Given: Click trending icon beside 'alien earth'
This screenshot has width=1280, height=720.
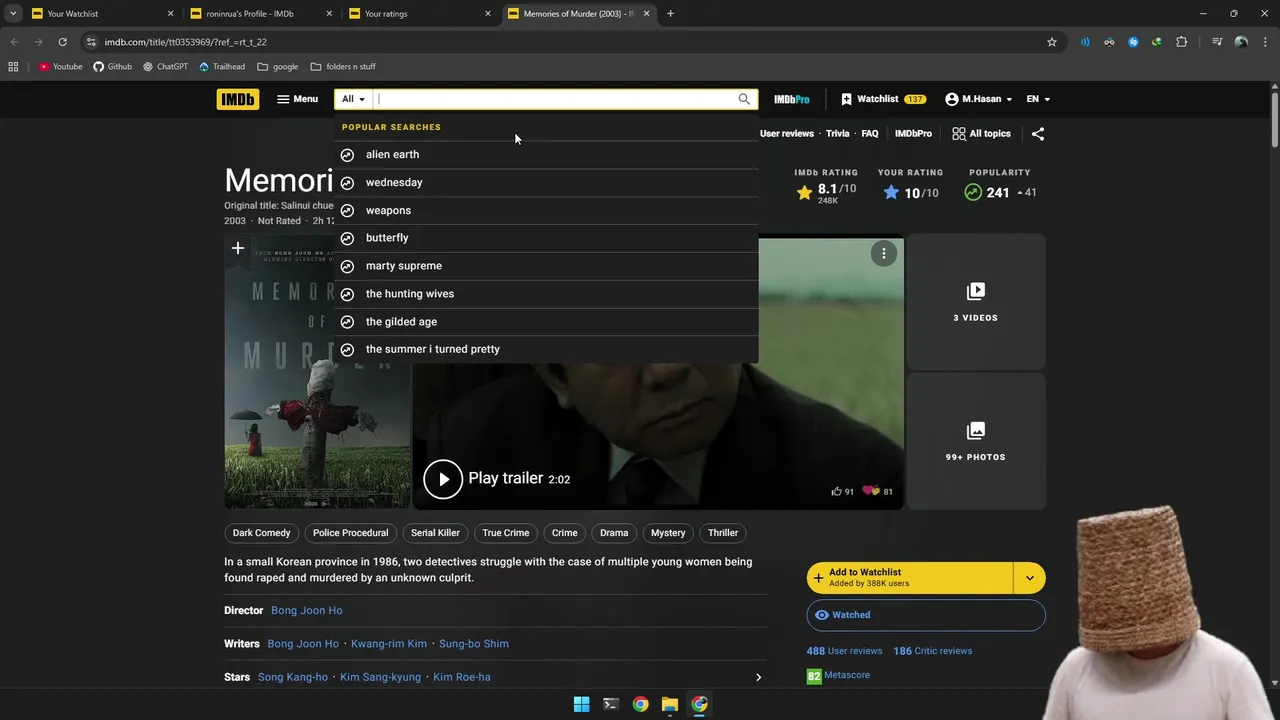Looking at the screenshot, I should 347,155.
